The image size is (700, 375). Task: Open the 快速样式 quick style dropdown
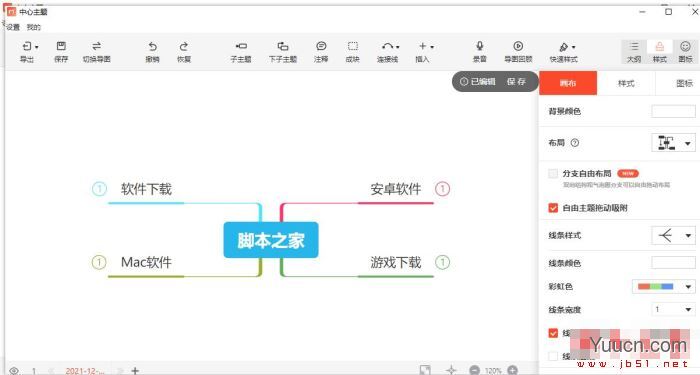[x=573, y=47]
